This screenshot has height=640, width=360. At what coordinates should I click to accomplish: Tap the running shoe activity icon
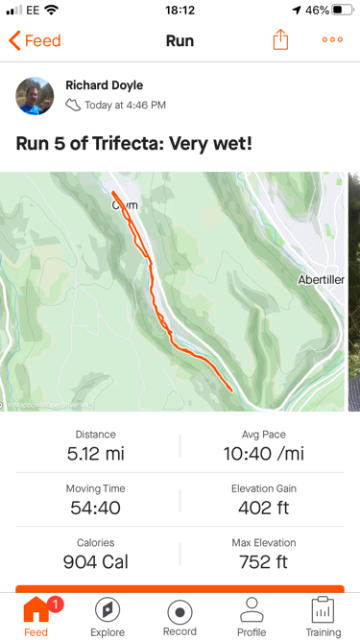73,105
